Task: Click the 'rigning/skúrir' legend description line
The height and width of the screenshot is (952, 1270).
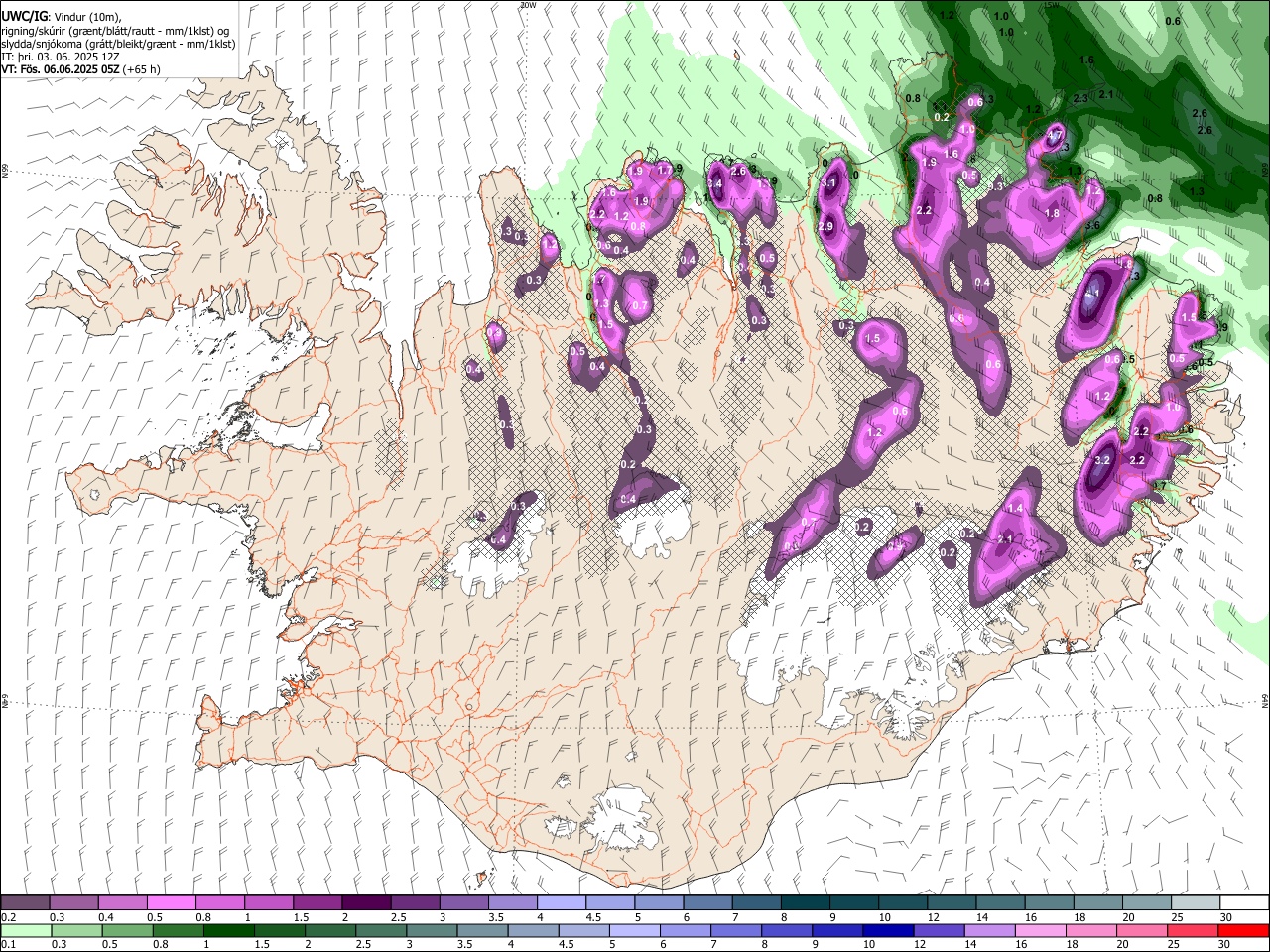Action: pos(114,31)
